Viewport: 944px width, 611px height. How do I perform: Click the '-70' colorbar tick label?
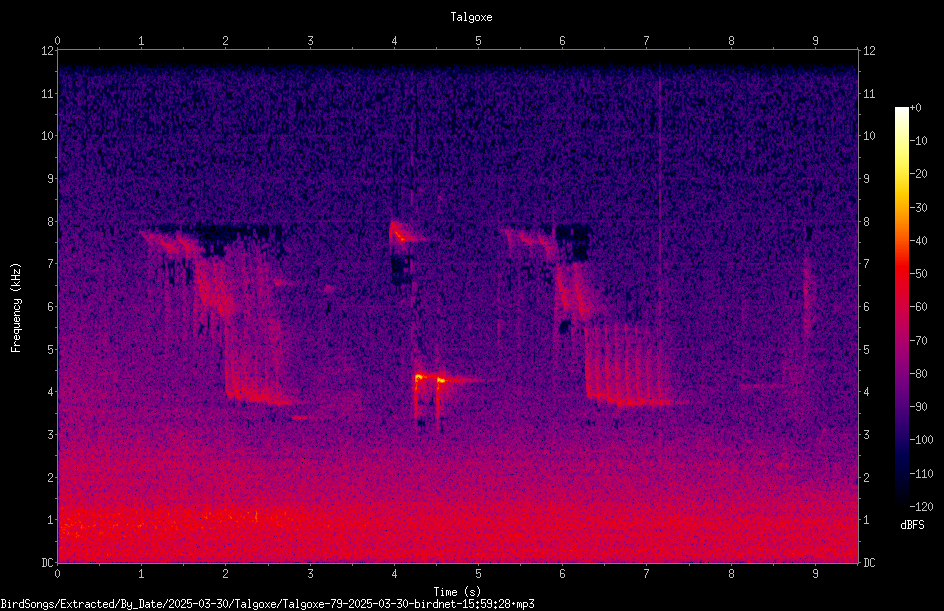point(918,340)
